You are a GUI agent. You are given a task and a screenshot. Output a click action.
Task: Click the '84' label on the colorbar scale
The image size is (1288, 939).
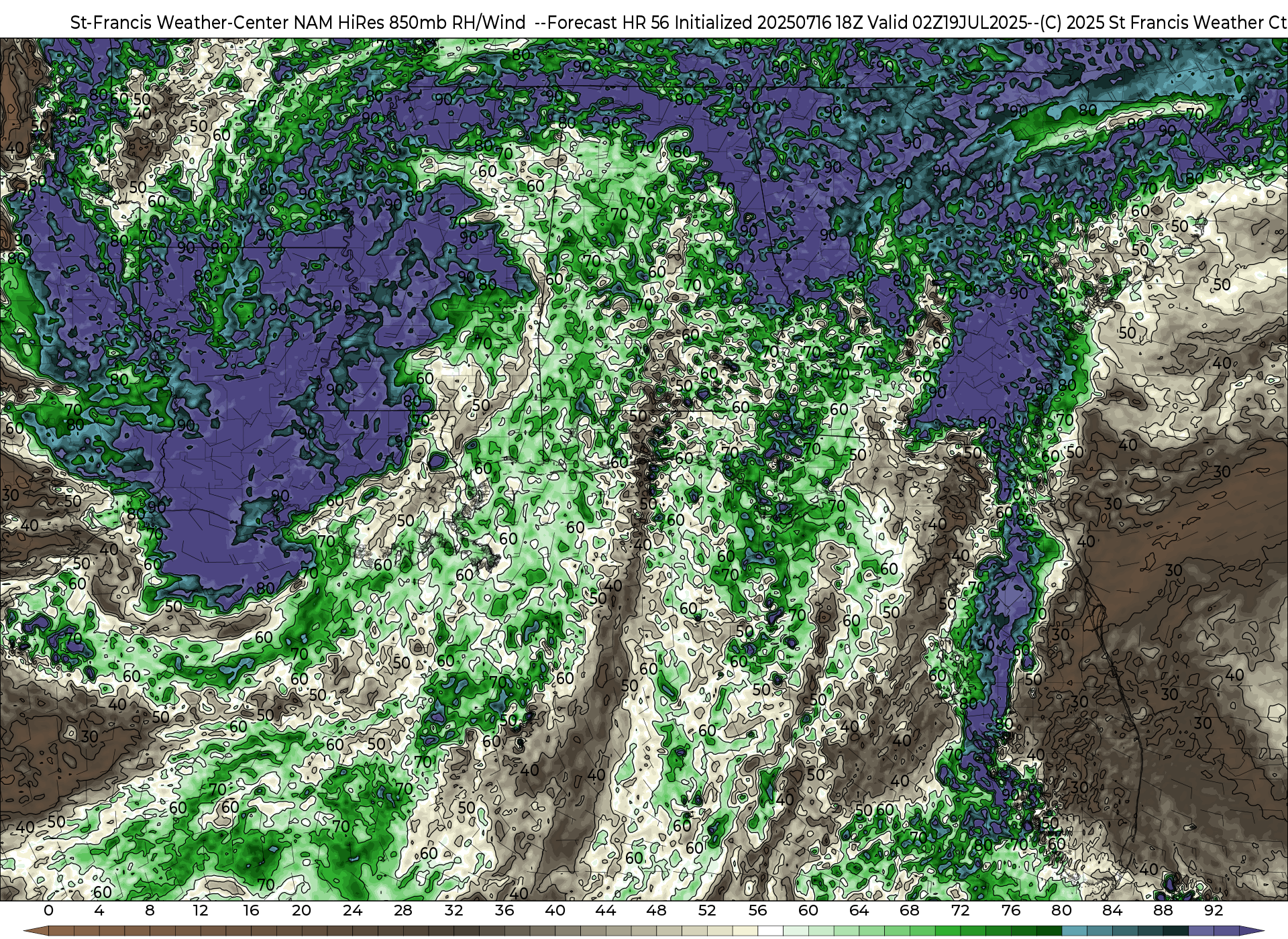tap(1112, 911)
